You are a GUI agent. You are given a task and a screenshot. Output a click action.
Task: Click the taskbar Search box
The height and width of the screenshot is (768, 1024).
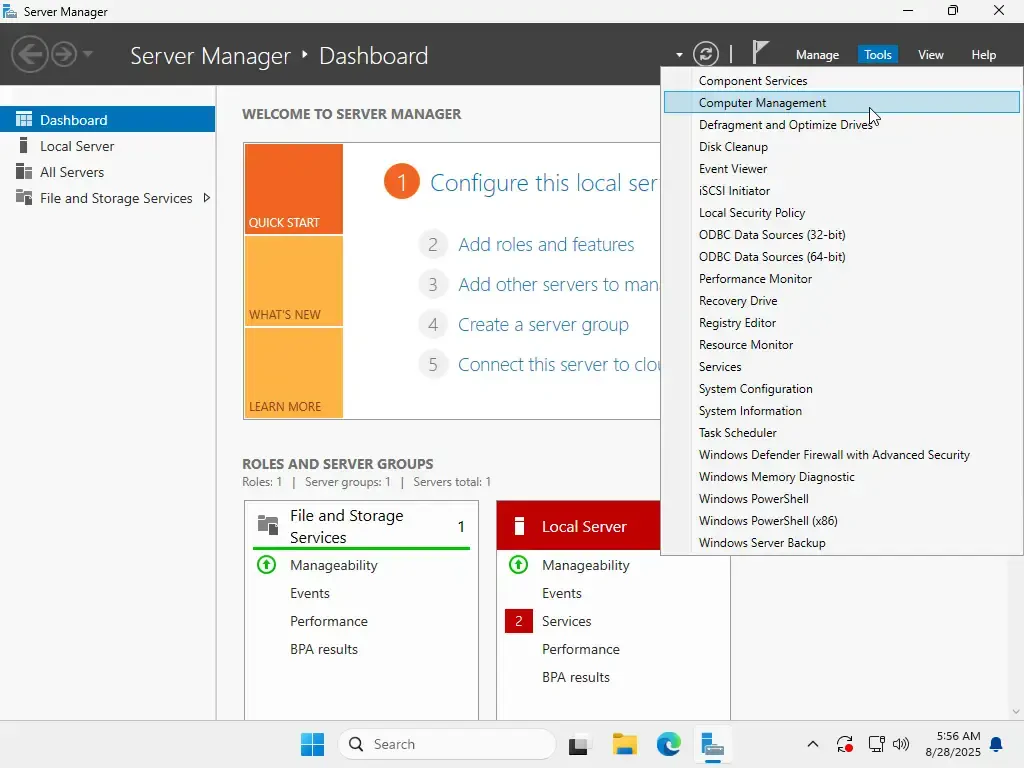(x=447, y=744)
